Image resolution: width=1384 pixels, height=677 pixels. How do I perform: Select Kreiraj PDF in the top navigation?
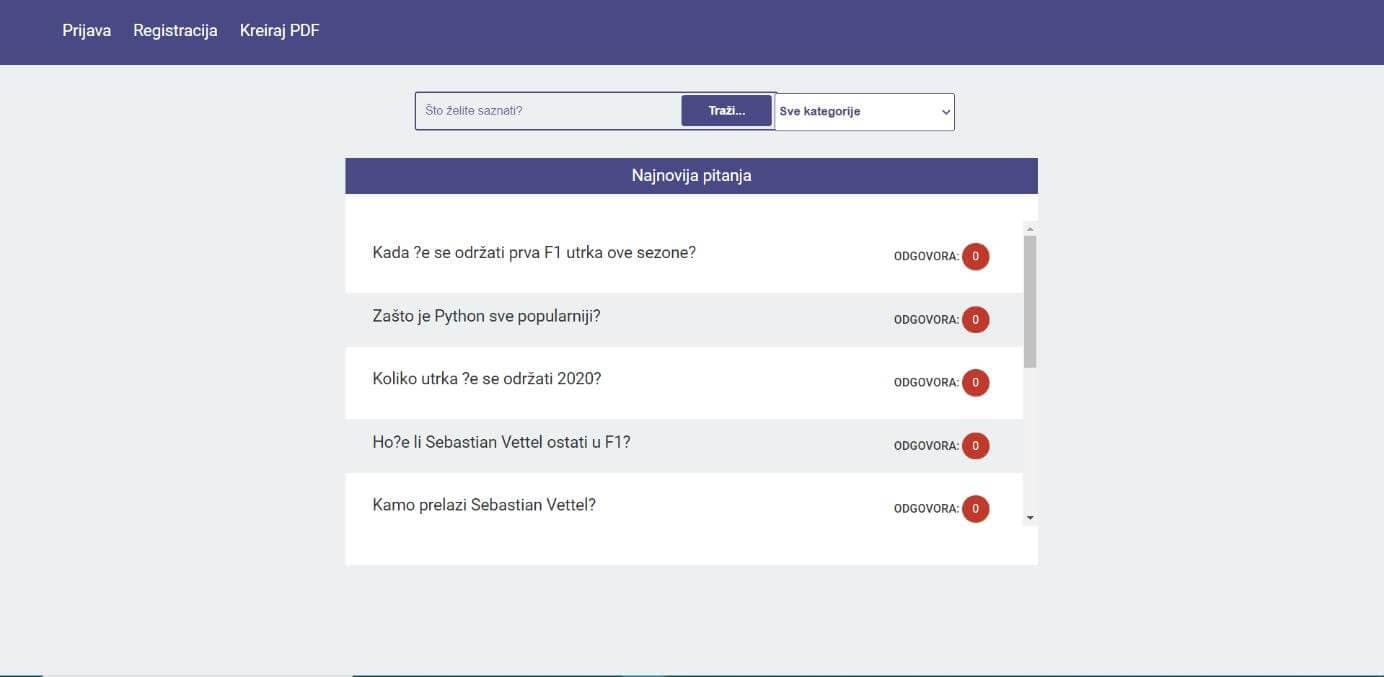(280, 31)
